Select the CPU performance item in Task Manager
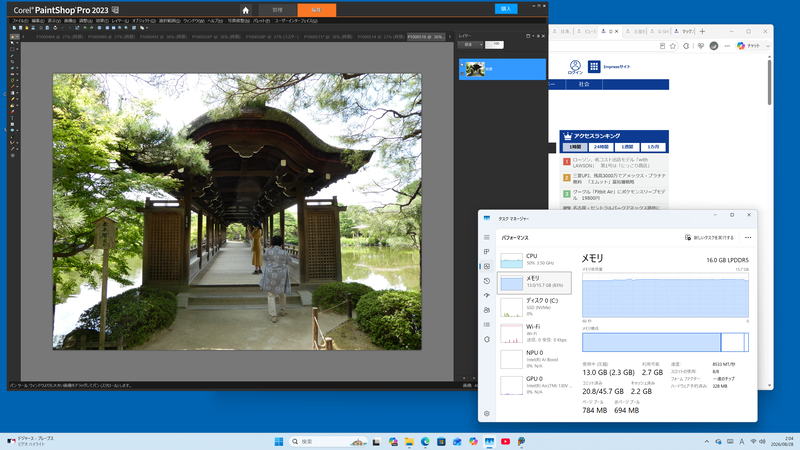 click(x=535, y=259)
